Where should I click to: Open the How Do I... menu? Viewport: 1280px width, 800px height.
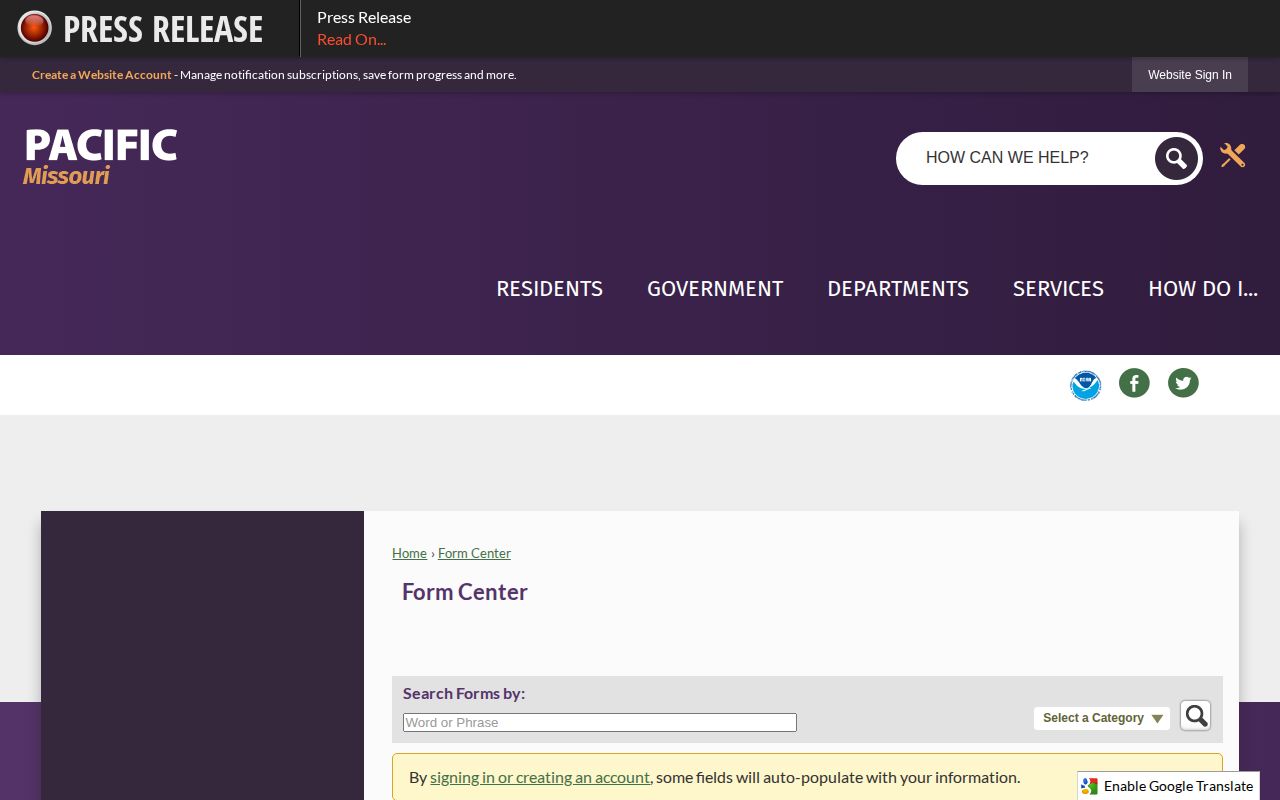(x=1203, y=289)
